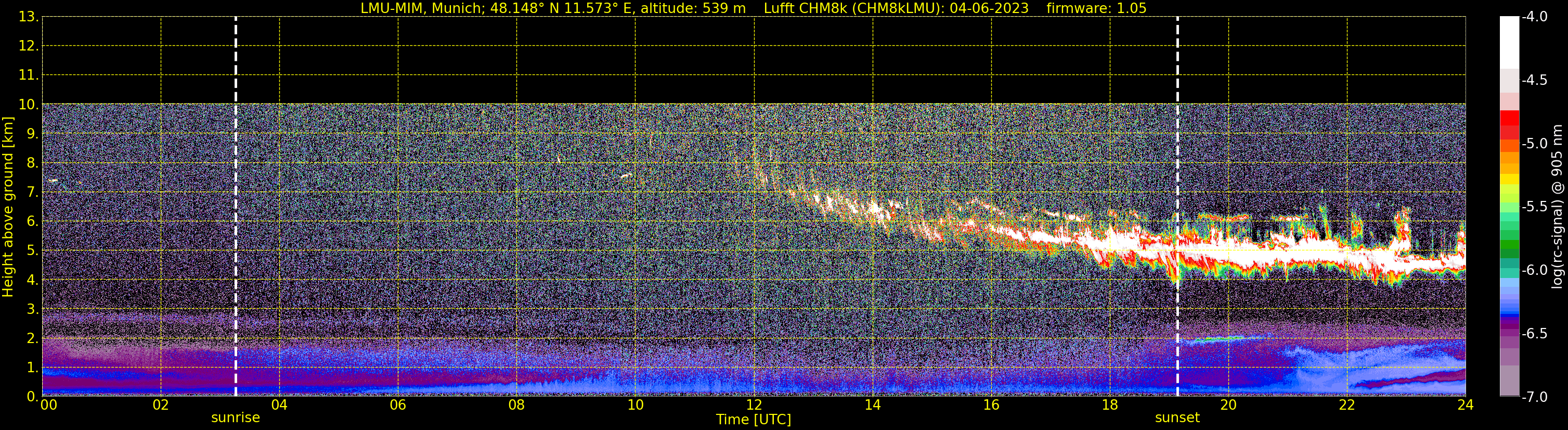Click the white segment at top of colorbar

(x=1510, y=43)
